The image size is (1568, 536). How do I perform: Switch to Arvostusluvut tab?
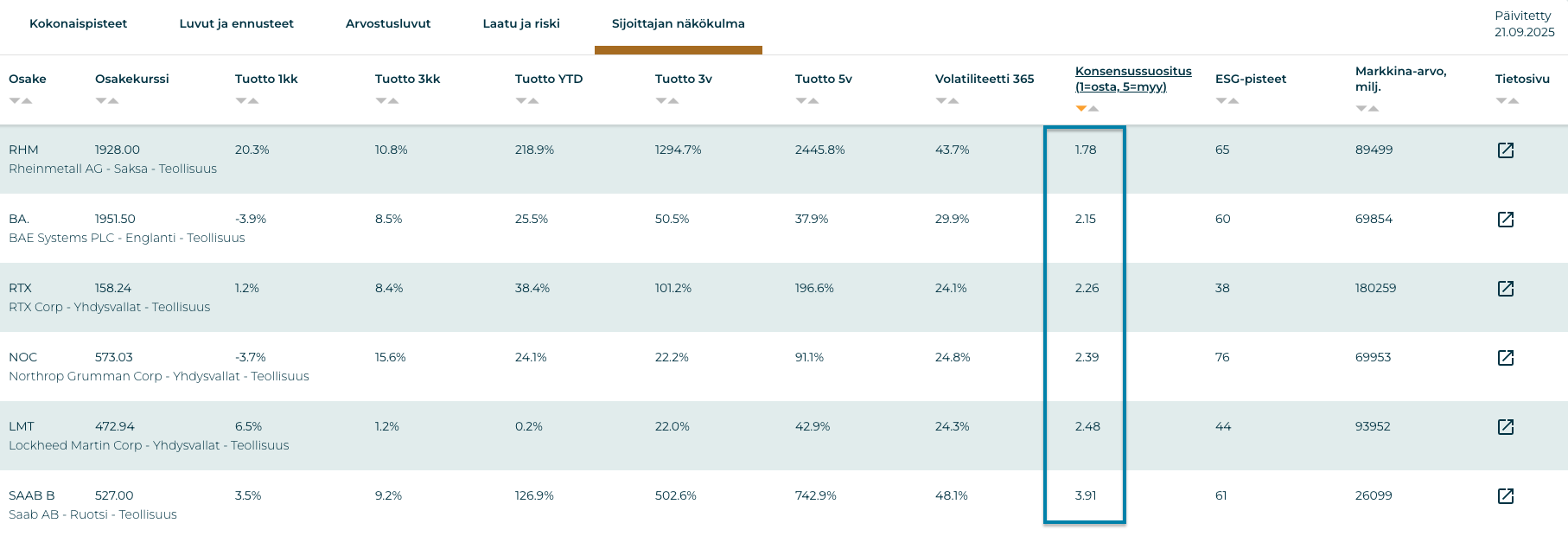[x=388, y=24]
